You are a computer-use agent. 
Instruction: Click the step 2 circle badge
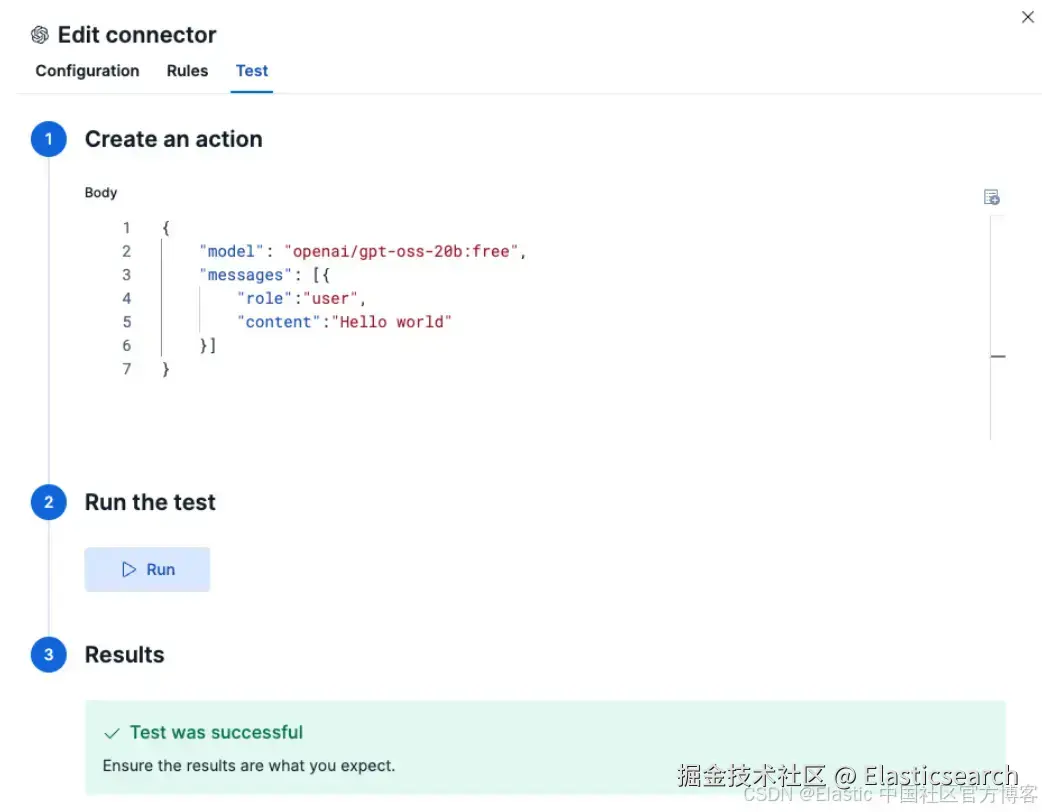pyautogui.click(x=49, y=502)
